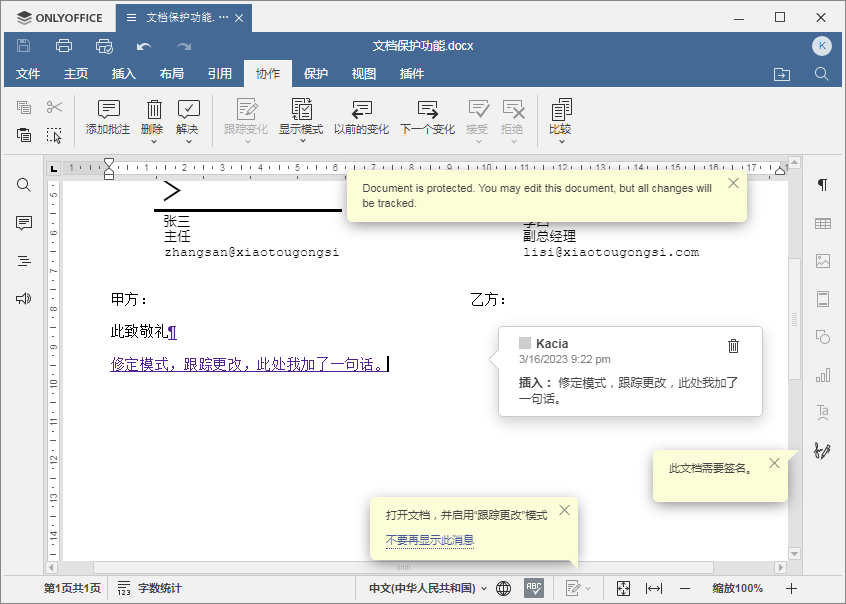Close the 跟踪更改 mode tooltip
The image size is (846, 604).
tap(564, 510)
